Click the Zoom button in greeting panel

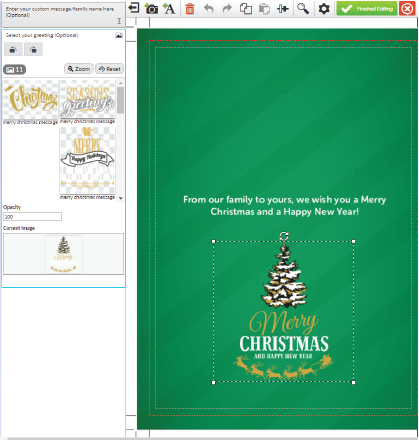pyautogui.click(x=79, y=69)
